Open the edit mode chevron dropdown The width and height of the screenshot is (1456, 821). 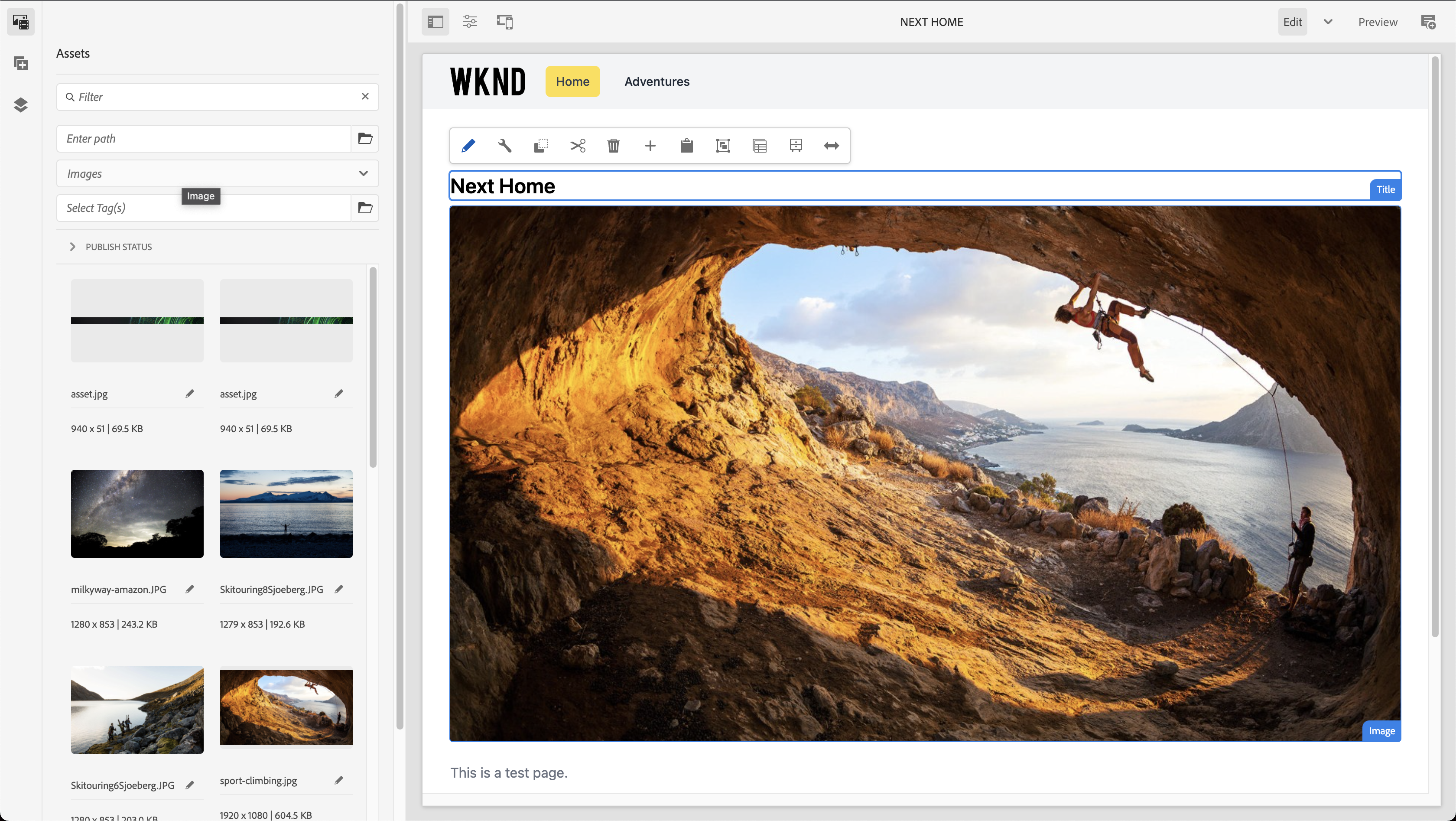[x=1328, y=22]
